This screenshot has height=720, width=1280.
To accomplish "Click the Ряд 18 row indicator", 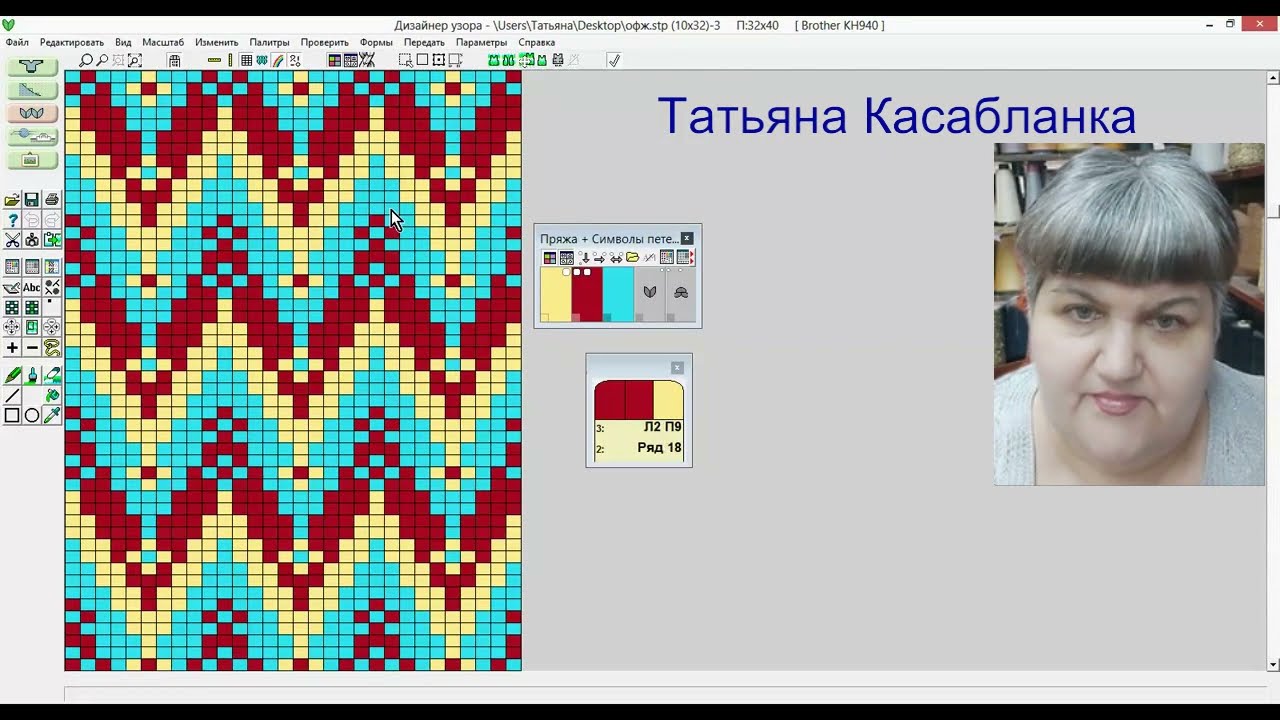I will pyautogui.click(x=659, y=448).
